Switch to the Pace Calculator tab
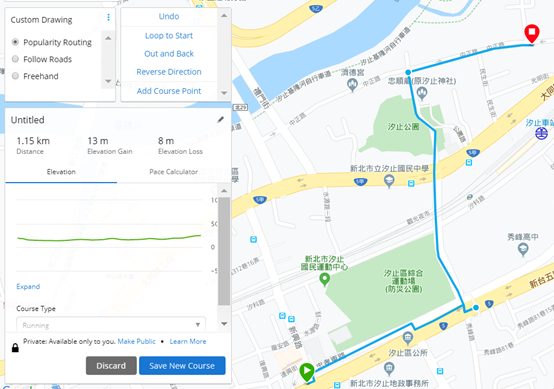The width and height of the screenshot is (554, 389). [x=173, y=172]
